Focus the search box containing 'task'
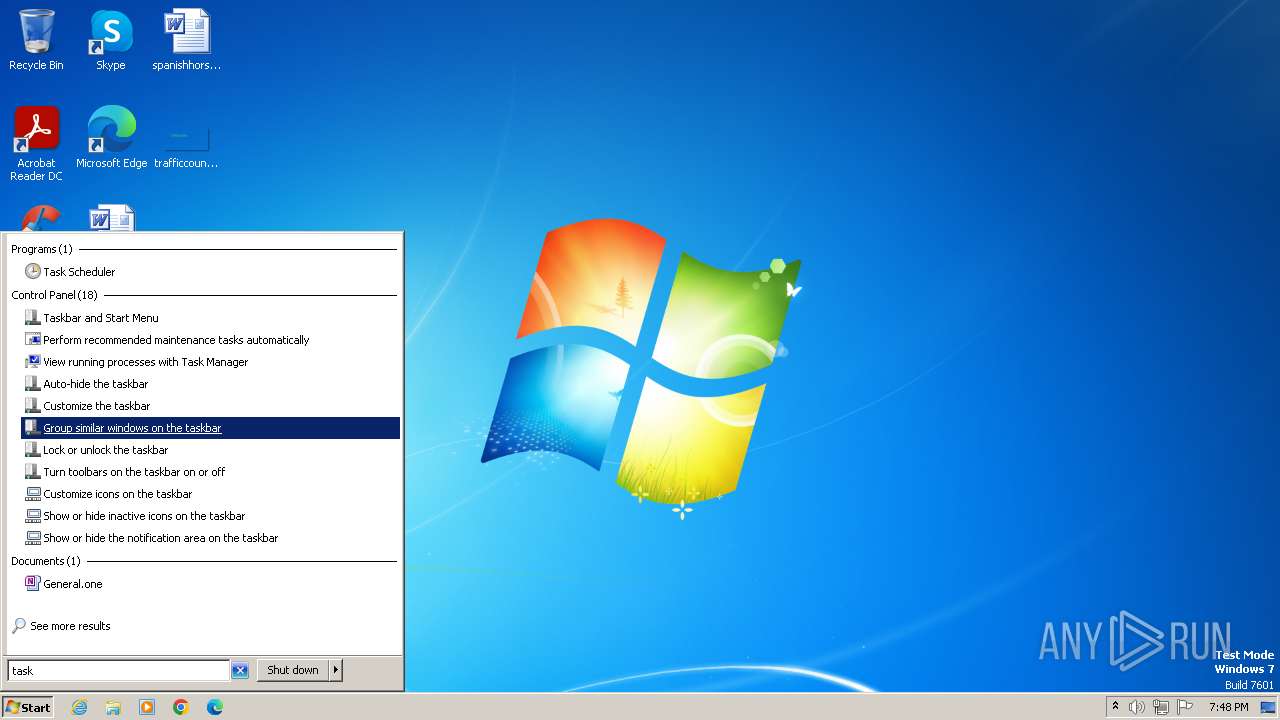Viewport: 1280px width, 720px height. tap(119, 670)
